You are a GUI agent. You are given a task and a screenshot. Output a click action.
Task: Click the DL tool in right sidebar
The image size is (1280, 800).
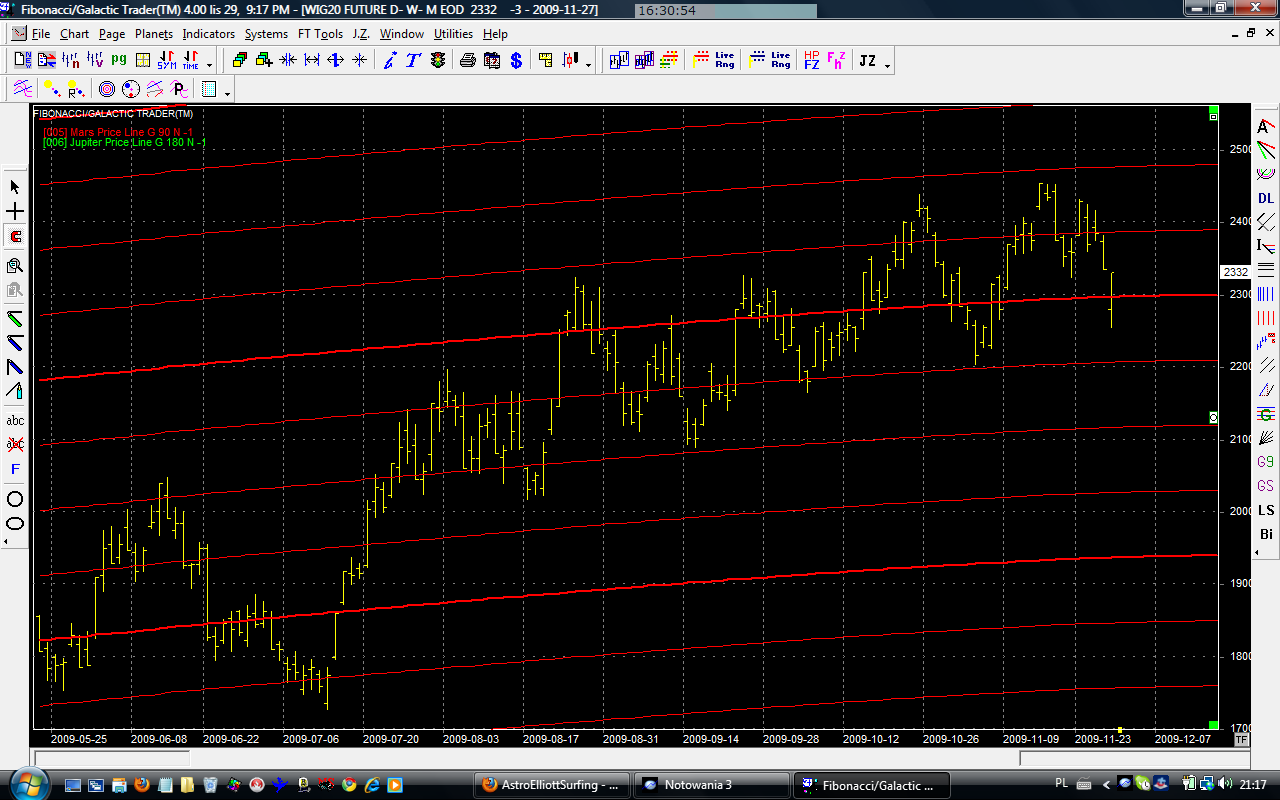[1266, 198]
